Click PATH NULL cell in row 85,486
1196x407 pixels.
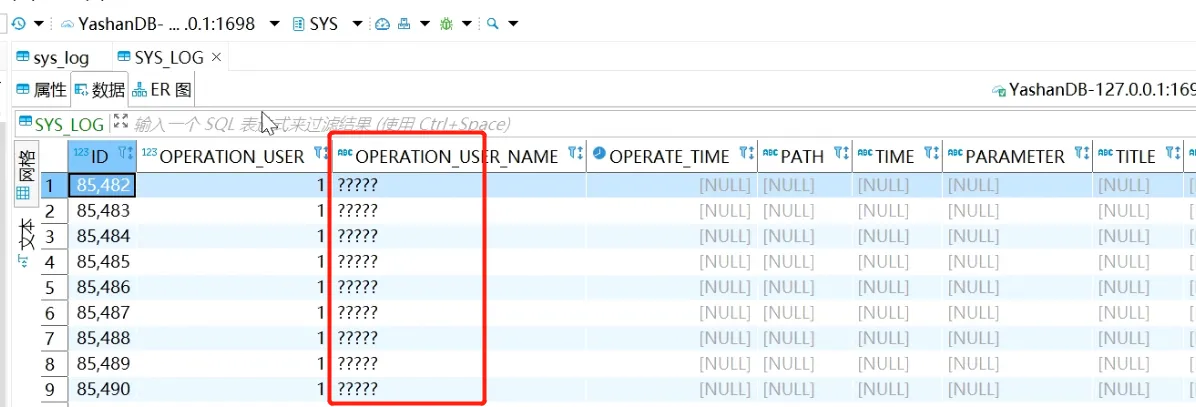click(805, 287)
